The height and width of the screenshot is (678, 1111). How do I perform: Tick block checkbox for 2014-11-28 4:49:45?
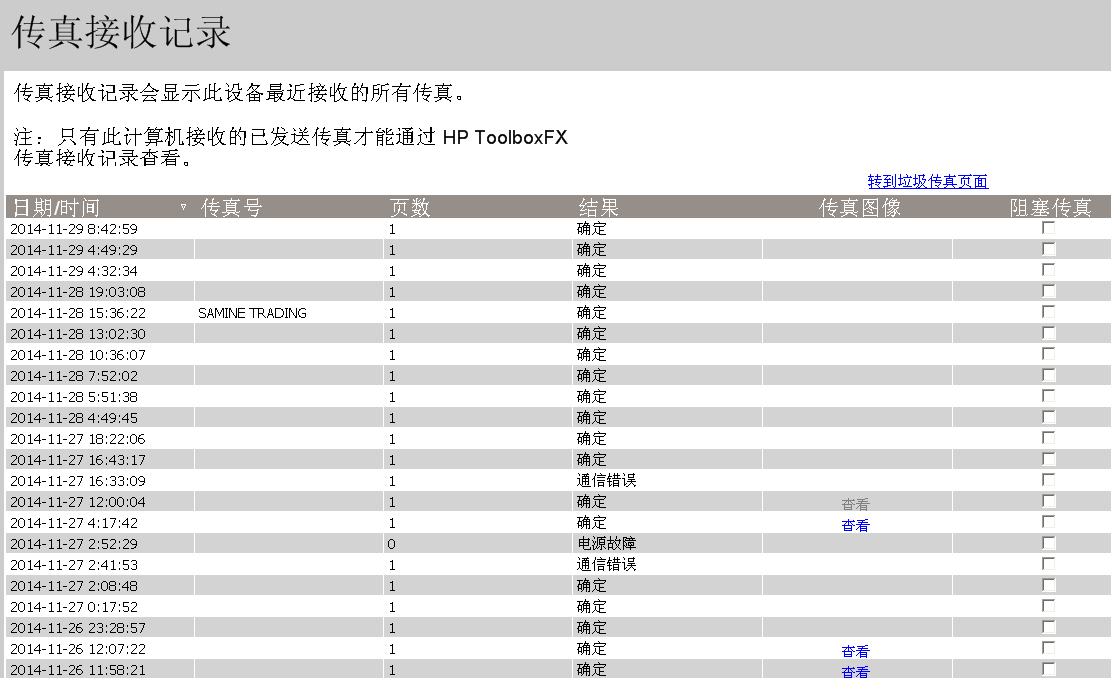(x=1048, y=417)
